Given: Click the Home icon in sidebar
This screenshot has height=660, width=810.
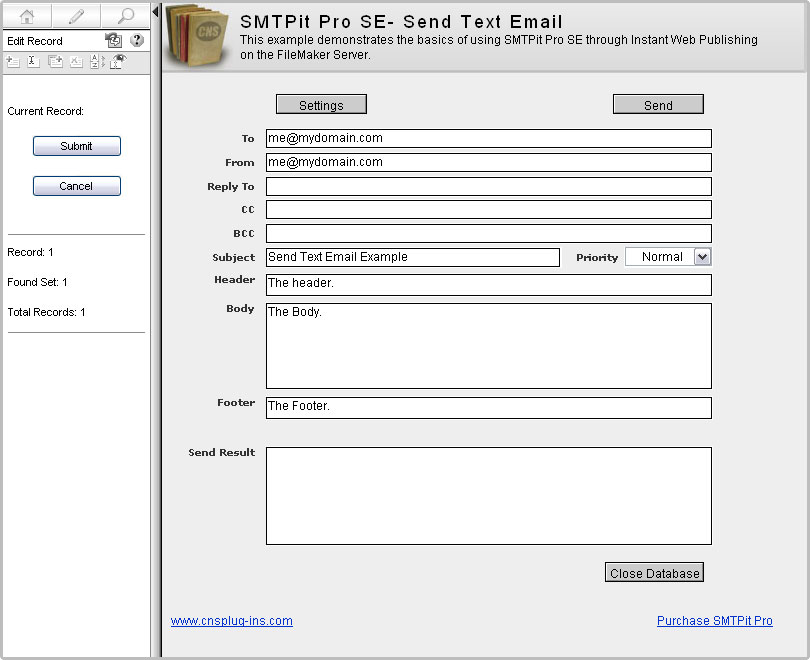Looking at the screenshot, I should point(27,17).
